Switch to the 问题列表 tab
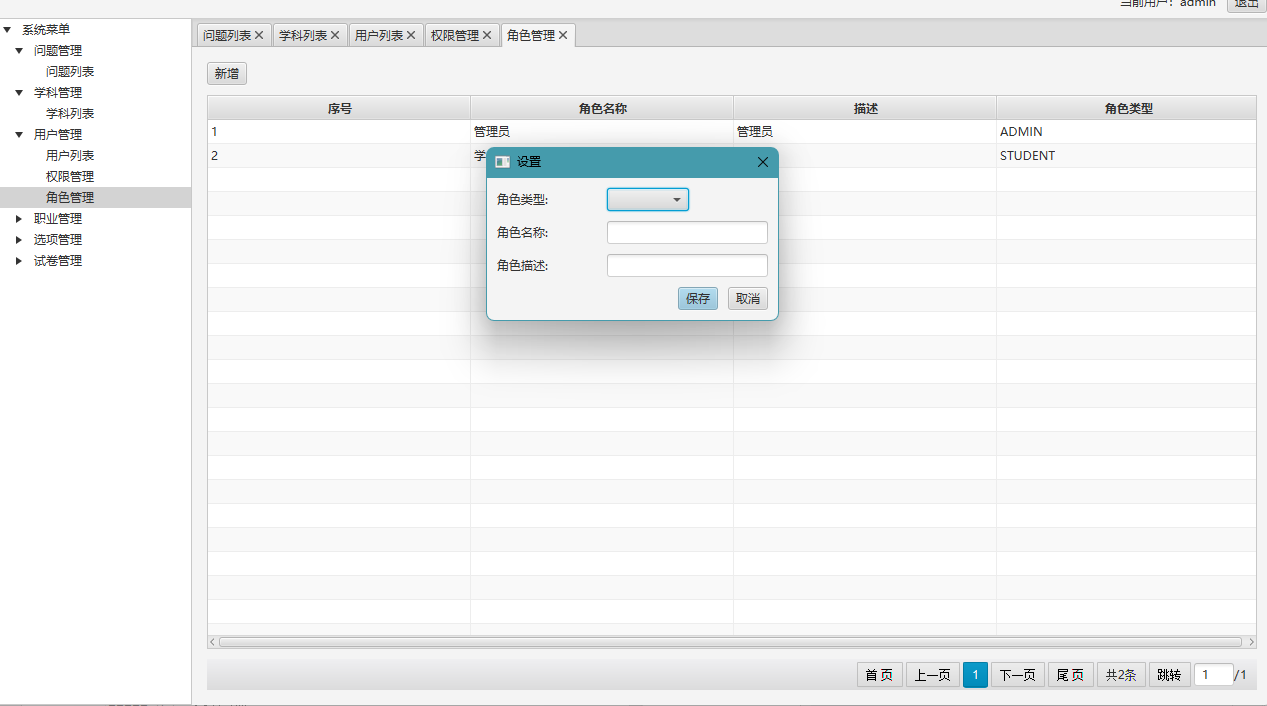The height and width of the screenshot is (706, 1267). [x=227, y=35]
